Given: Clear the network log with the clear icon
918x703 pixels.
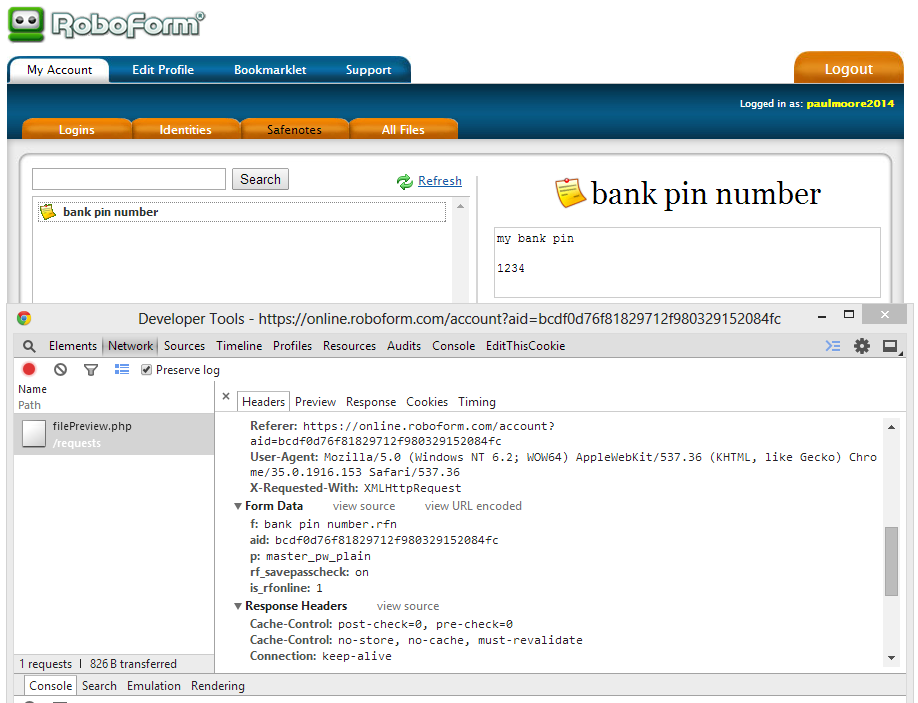Looking at the screenshot, I should [x=60, y=369].
